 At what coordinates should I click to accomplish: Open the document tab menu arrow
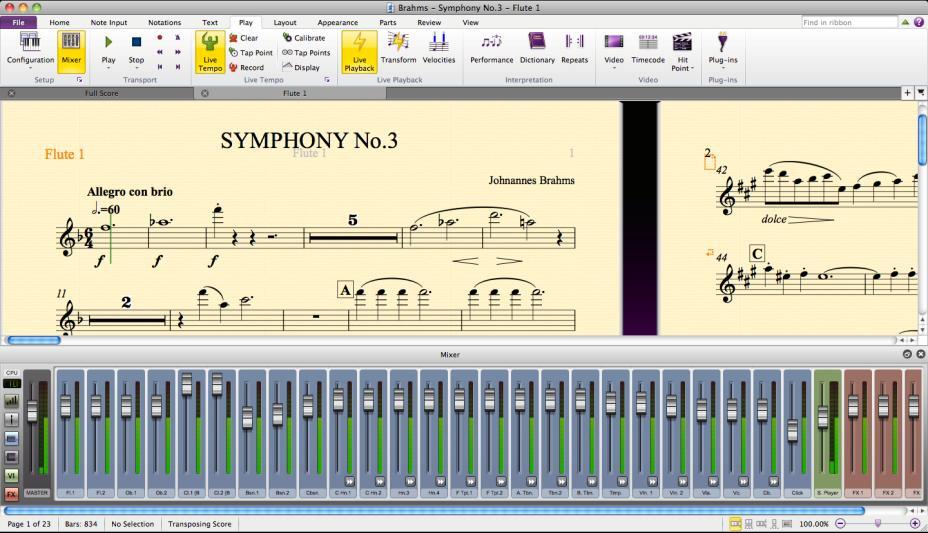coord(921,93)
